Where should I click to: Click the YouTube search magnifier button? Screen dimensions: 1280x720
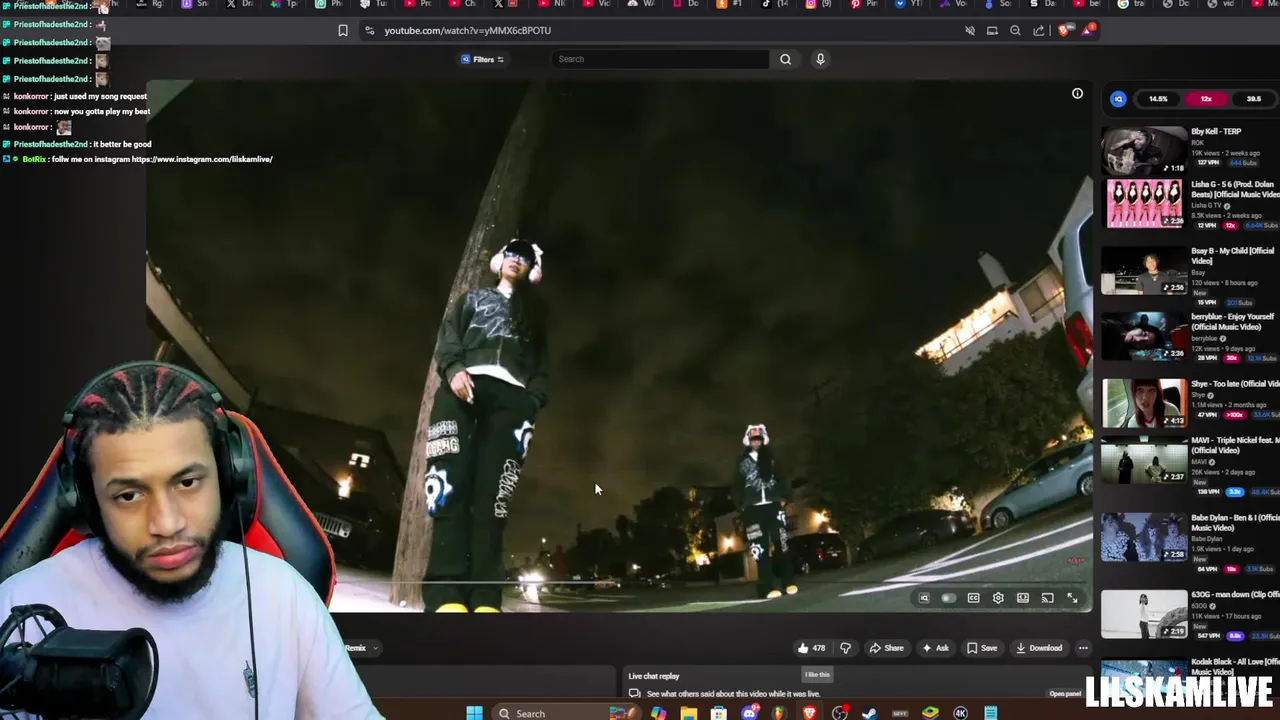785,59
